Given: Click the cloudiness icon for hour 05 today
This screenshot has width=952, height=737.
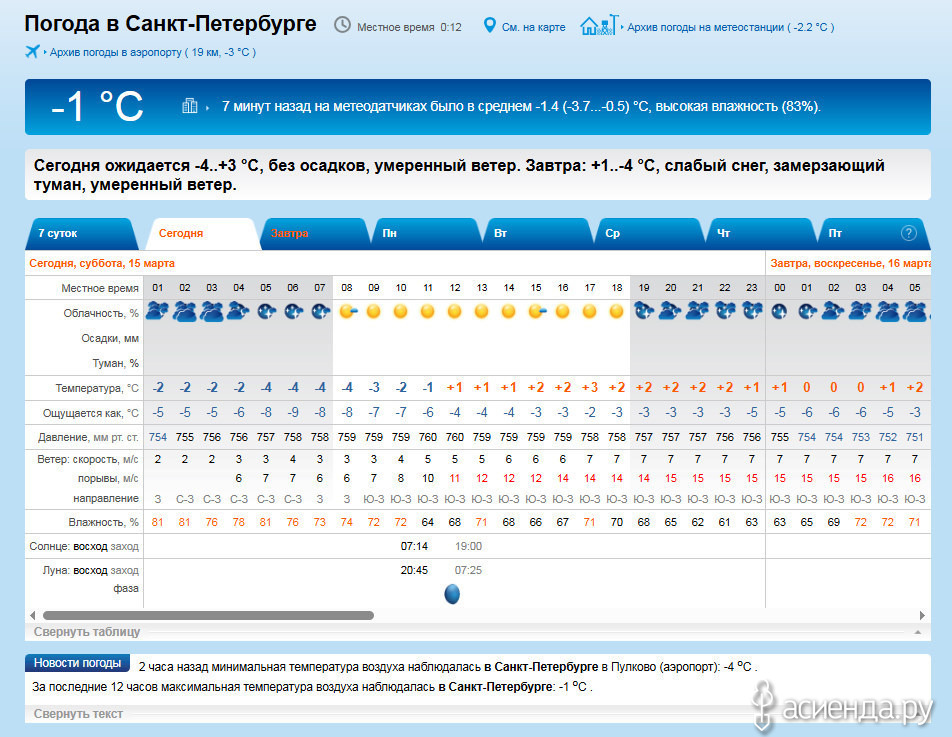Looking at the screenshot, I should [x=266, y=311].
